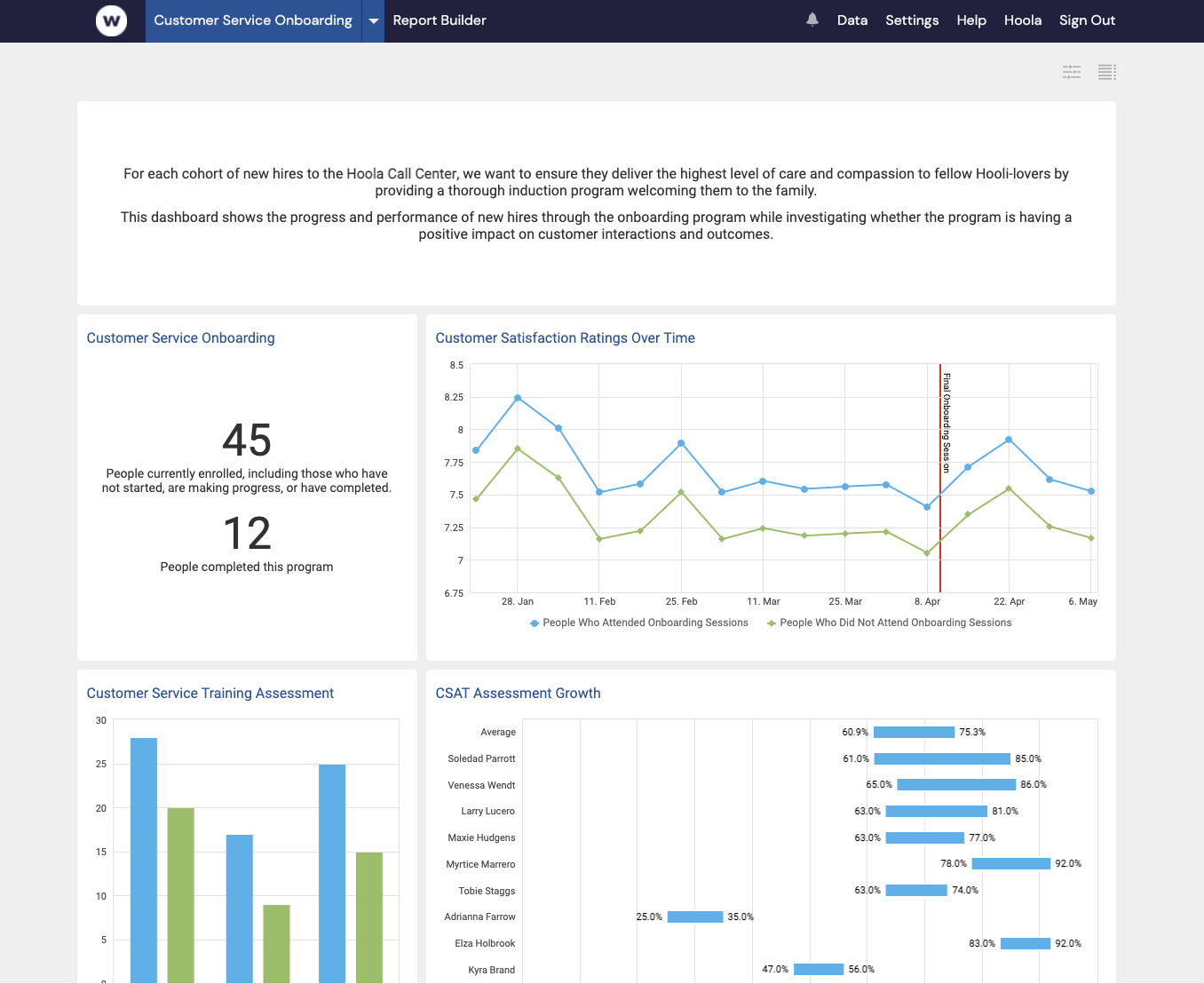The height and width of the screenshot is (984, 1204).
Task: Open the Data menu
Action: point(852,20)
